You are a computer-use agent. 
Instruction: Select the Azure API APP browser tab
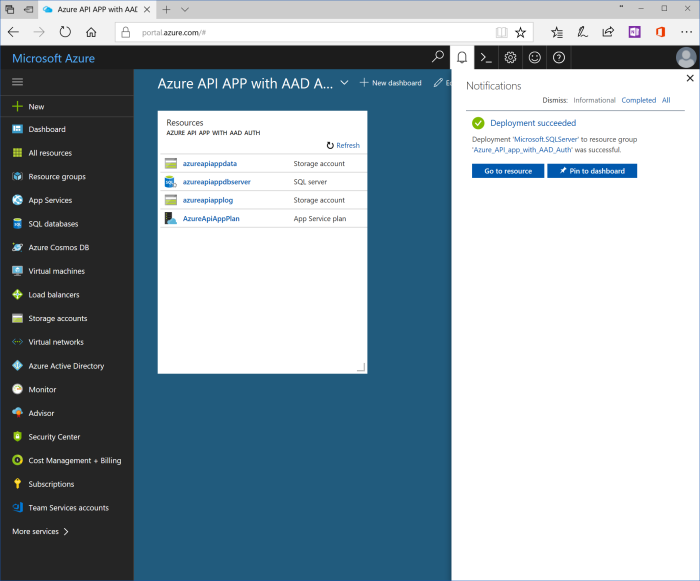coord(96,9)
